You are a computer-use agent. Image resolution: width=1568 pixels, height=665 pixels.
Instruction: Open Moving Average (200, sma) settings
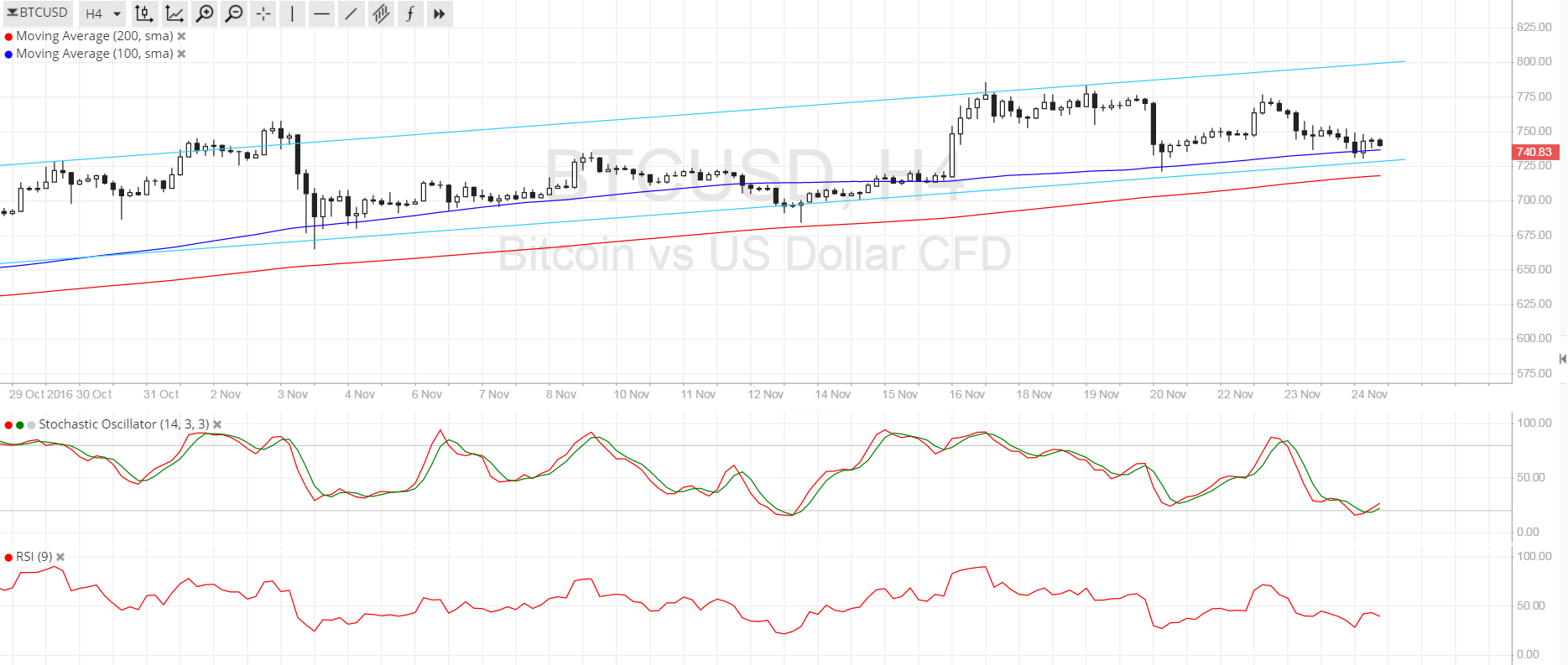point(95,36)
